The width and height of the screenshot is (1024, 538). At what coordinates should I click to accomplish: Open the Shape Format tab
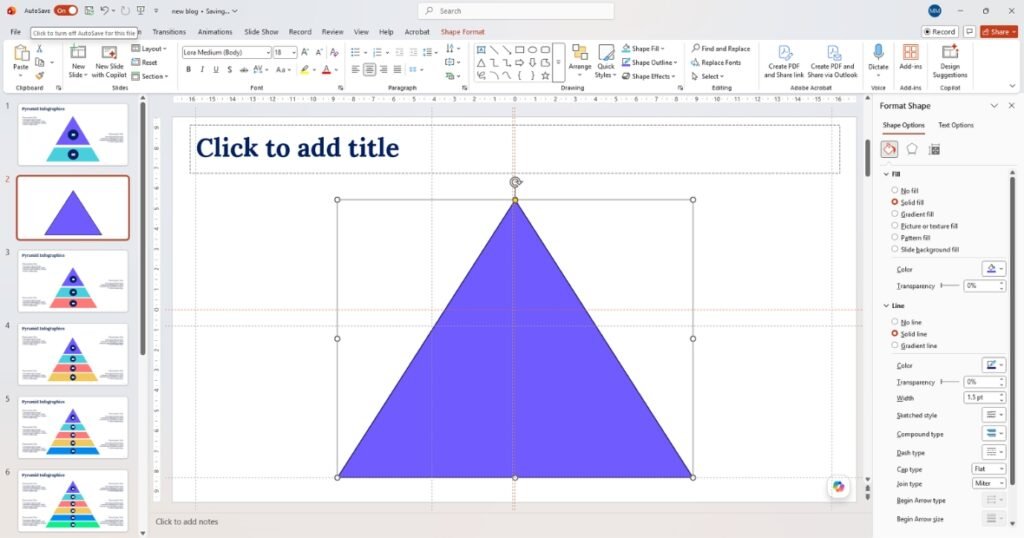[462, 31]
